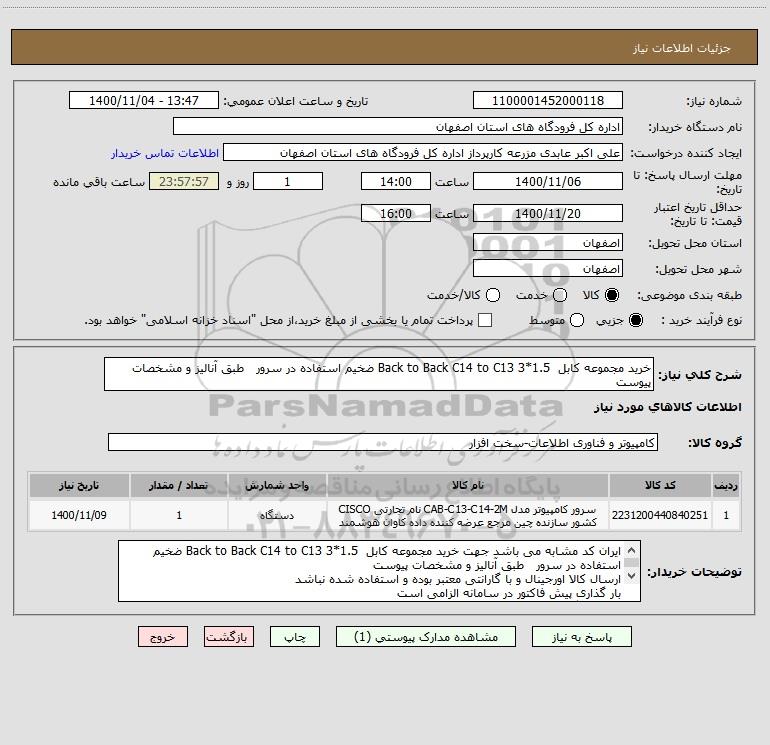
Task: Open اطلاعات تماس خریدار link
Action: [165, 153]
